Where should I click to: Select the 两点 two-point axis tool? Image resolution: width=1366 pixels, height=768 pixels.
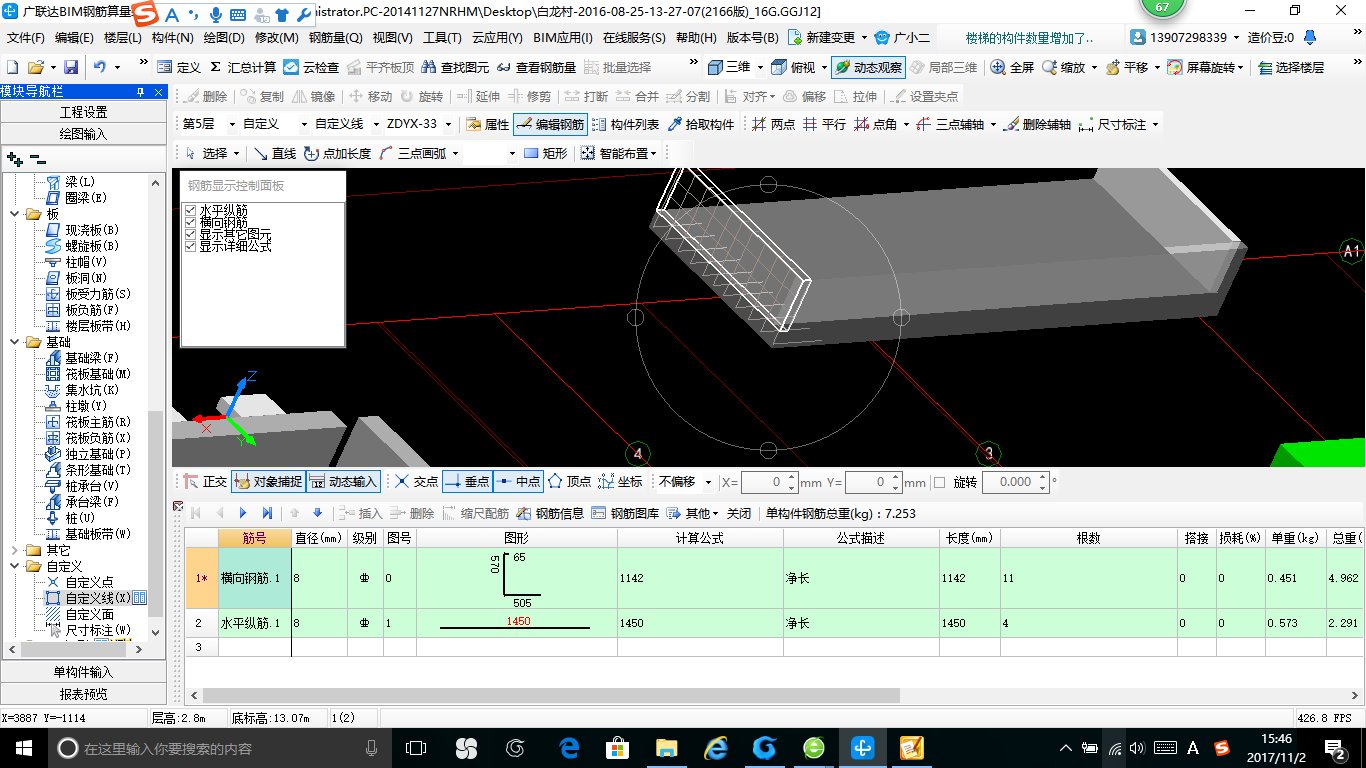point(773,124)
